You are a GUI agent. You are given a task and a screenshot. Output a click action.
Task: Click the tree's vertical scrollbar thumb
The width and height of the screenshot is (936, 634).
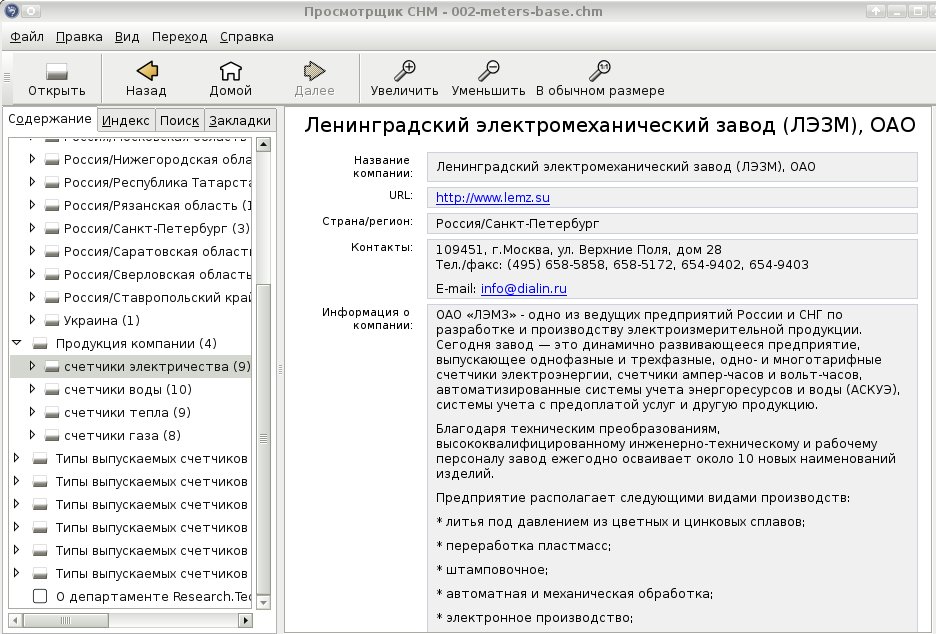(263, 439)
